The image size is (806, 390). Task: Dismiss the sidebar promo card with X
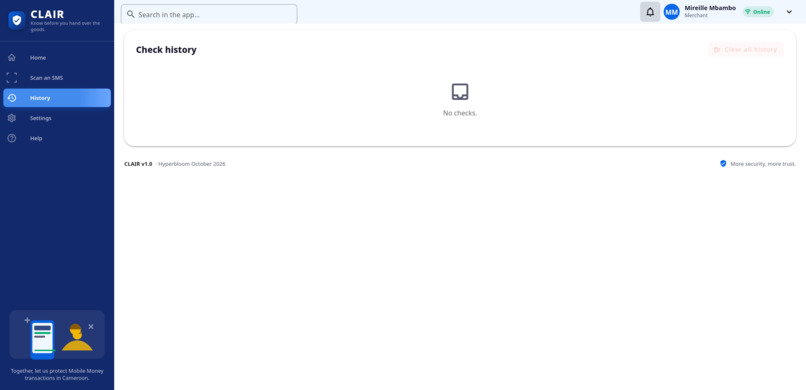[x=91, y=326]
